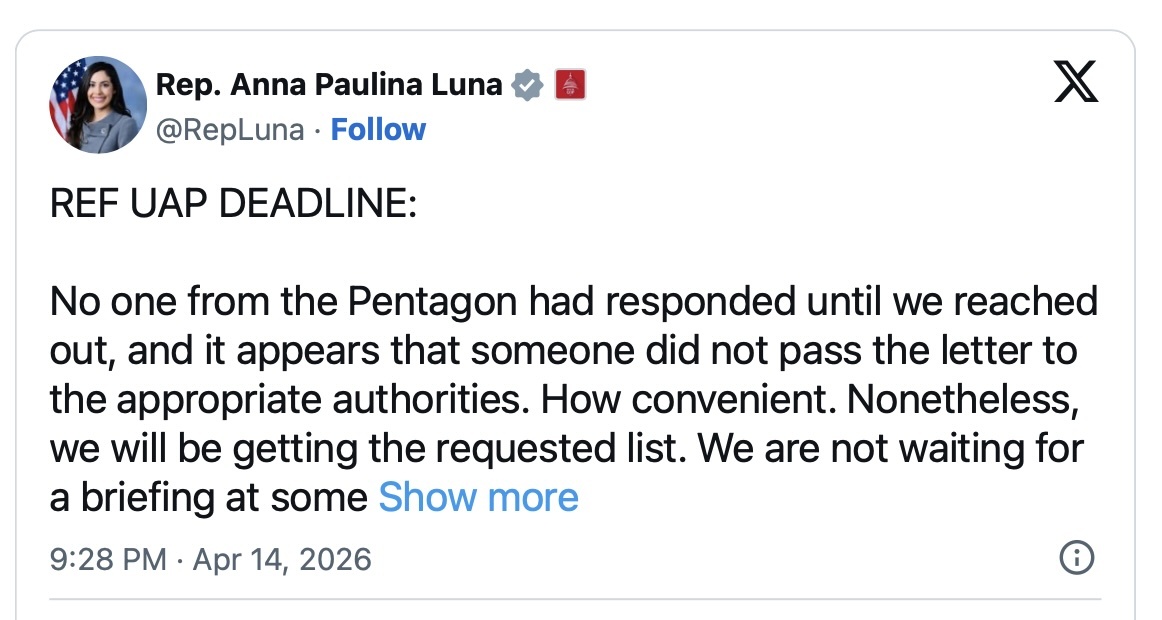Show the full post via Show more

(x=479, y=497)
